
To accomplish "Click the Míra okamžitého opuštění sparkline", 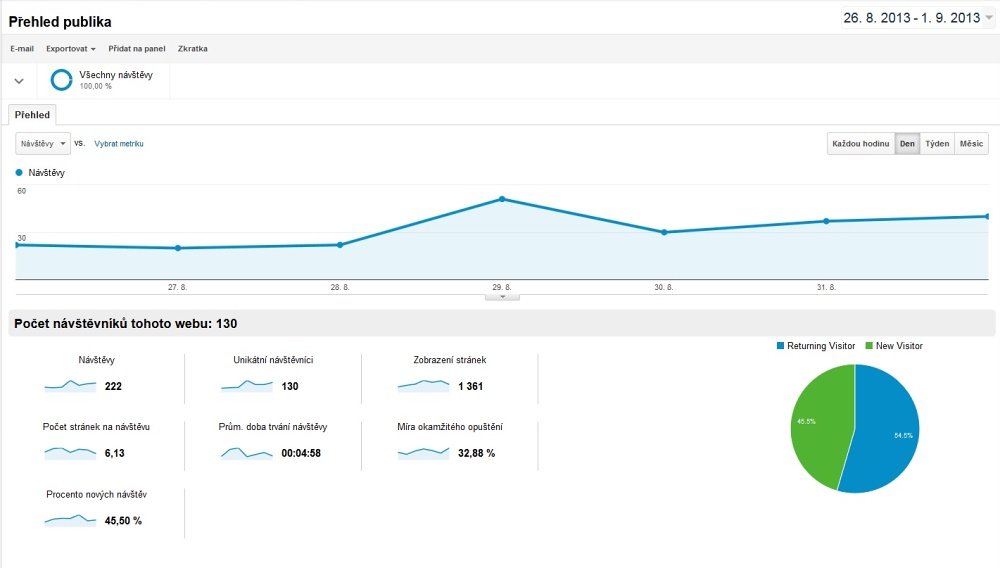I will [x=423, y=453].
